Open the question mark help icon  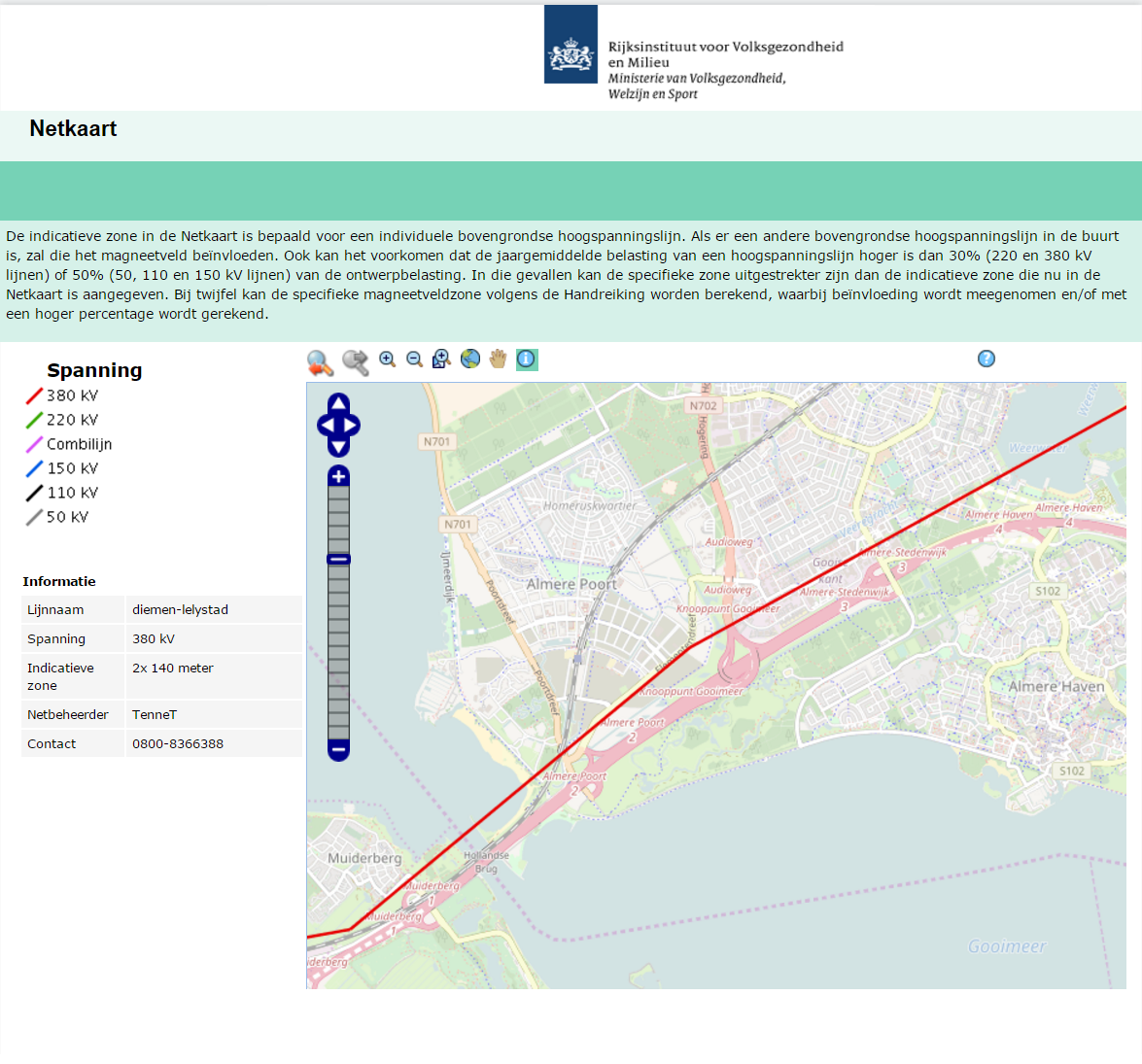pyautogui.click(x=986, y=359)
